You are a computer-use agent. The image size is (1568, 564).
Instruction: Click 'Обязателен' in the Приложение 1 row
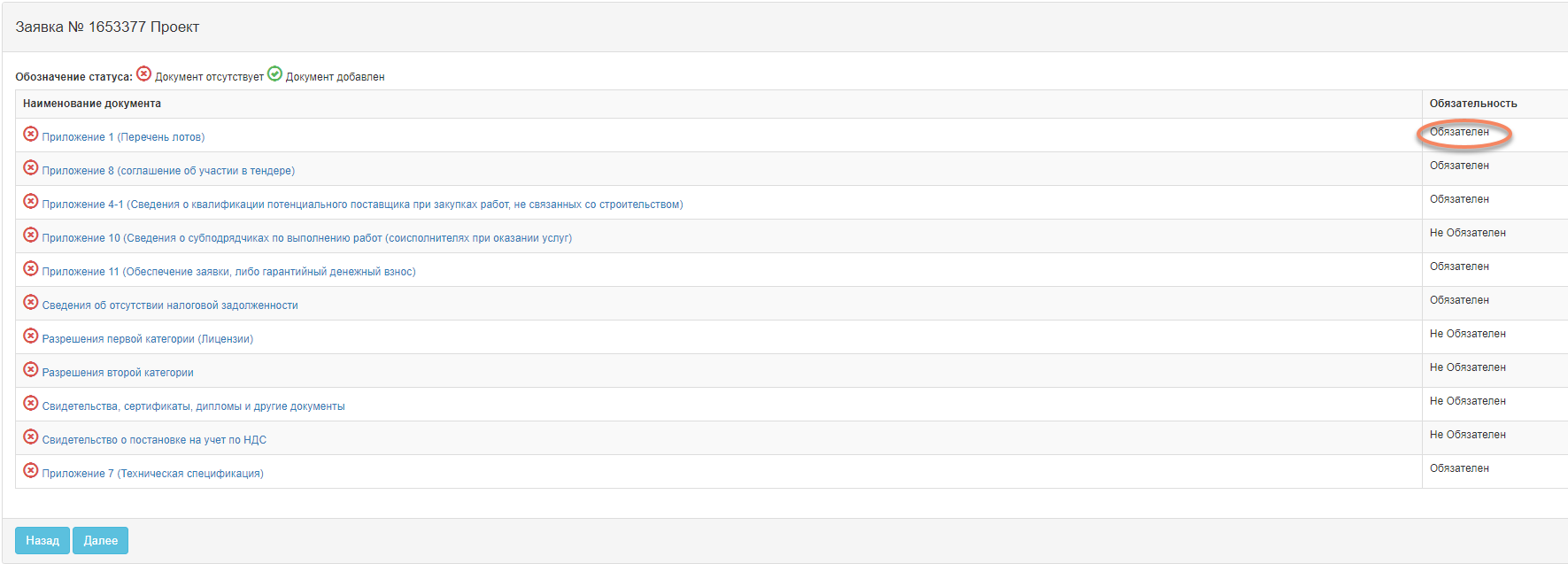pos(1459,132)
